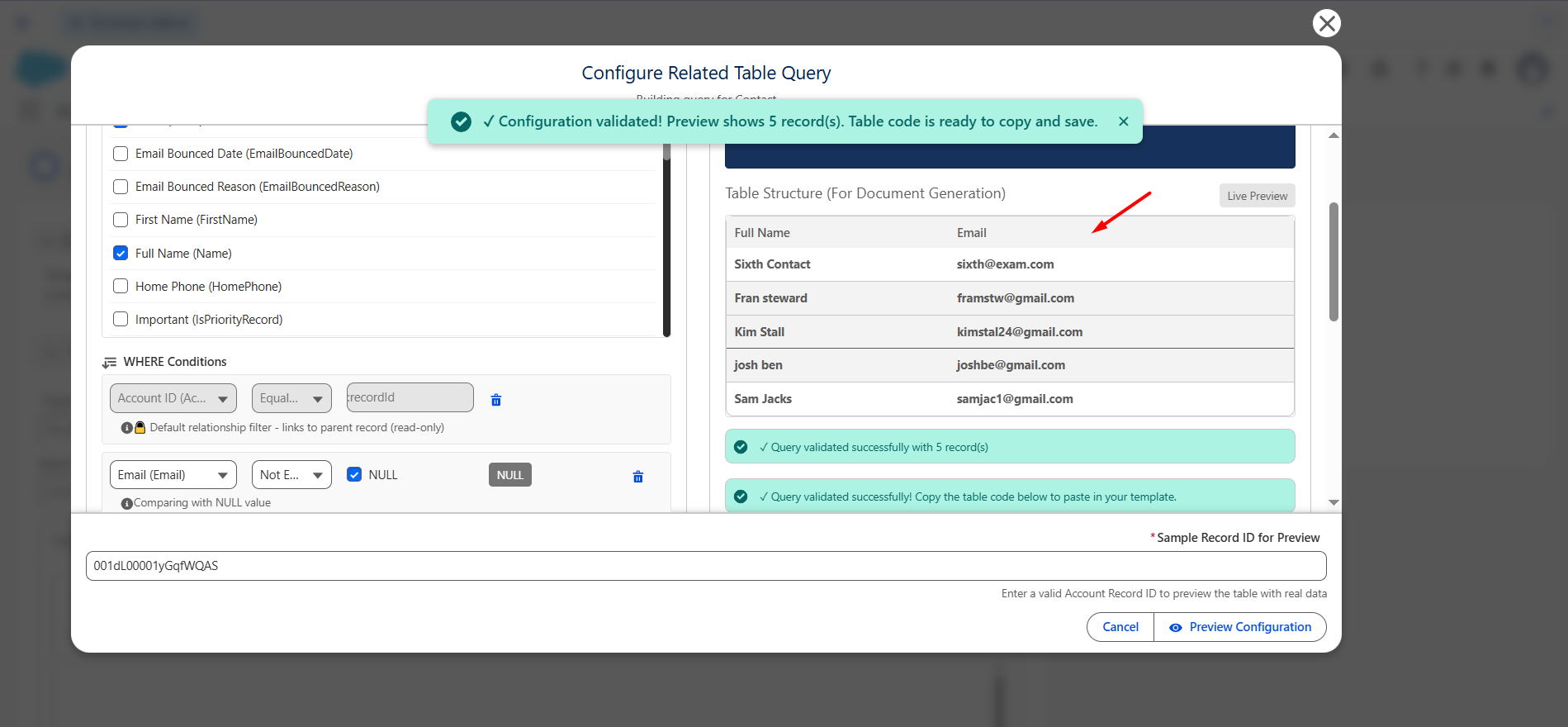
Task: Click the Sample Record ID input field
Action: [x=706, y=566]
